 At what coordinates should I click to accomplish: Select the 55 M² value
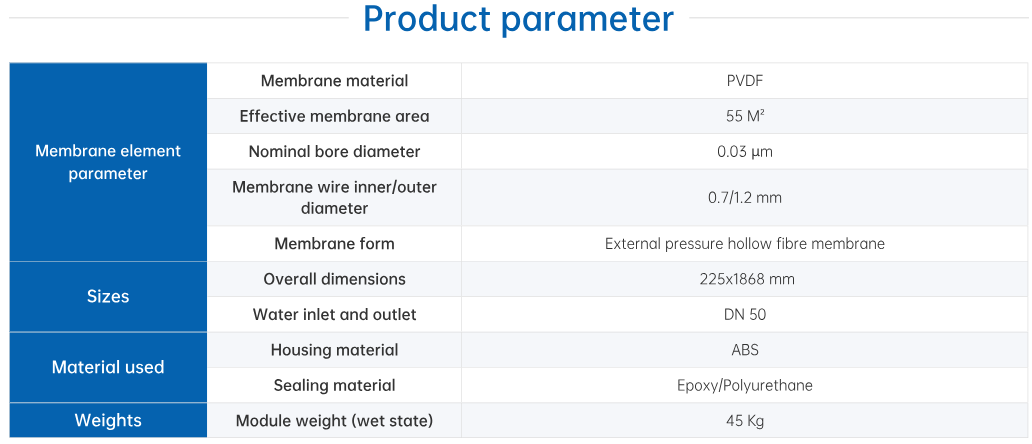click(x=745, y=116)
